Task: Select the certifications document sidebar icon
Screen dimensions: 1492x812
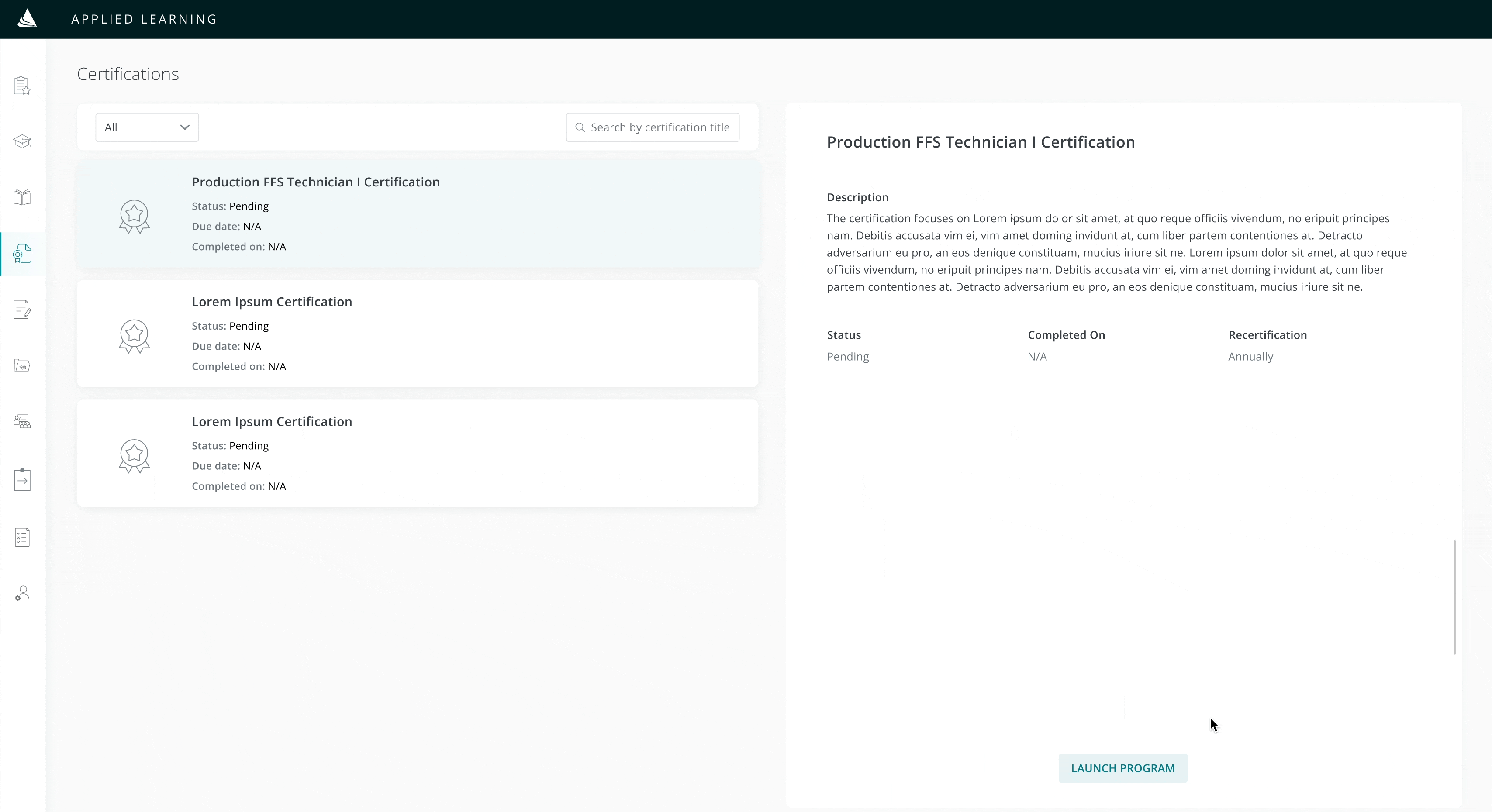Action: point(22,254)
